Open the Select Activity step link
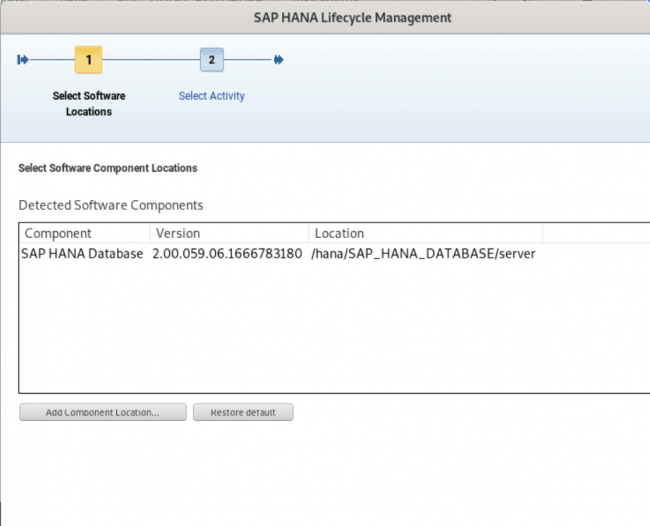650x526 pixels. click(x=211, y=96)
